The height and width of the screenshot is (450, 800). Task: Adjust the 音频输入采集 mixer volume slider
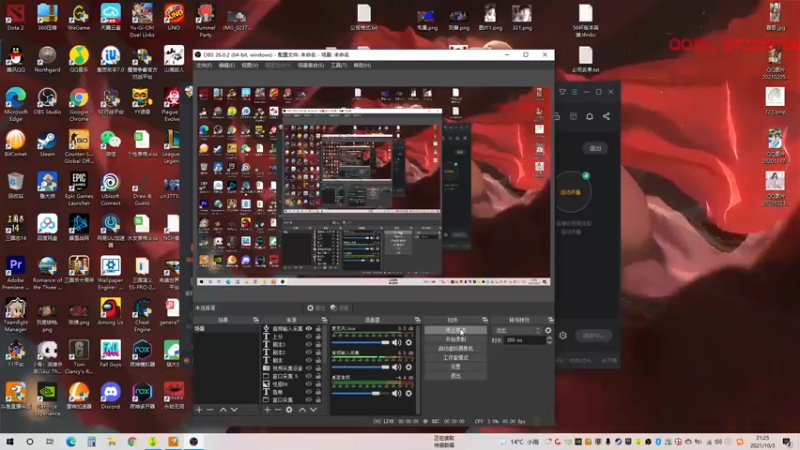click(x=361, y=367)
